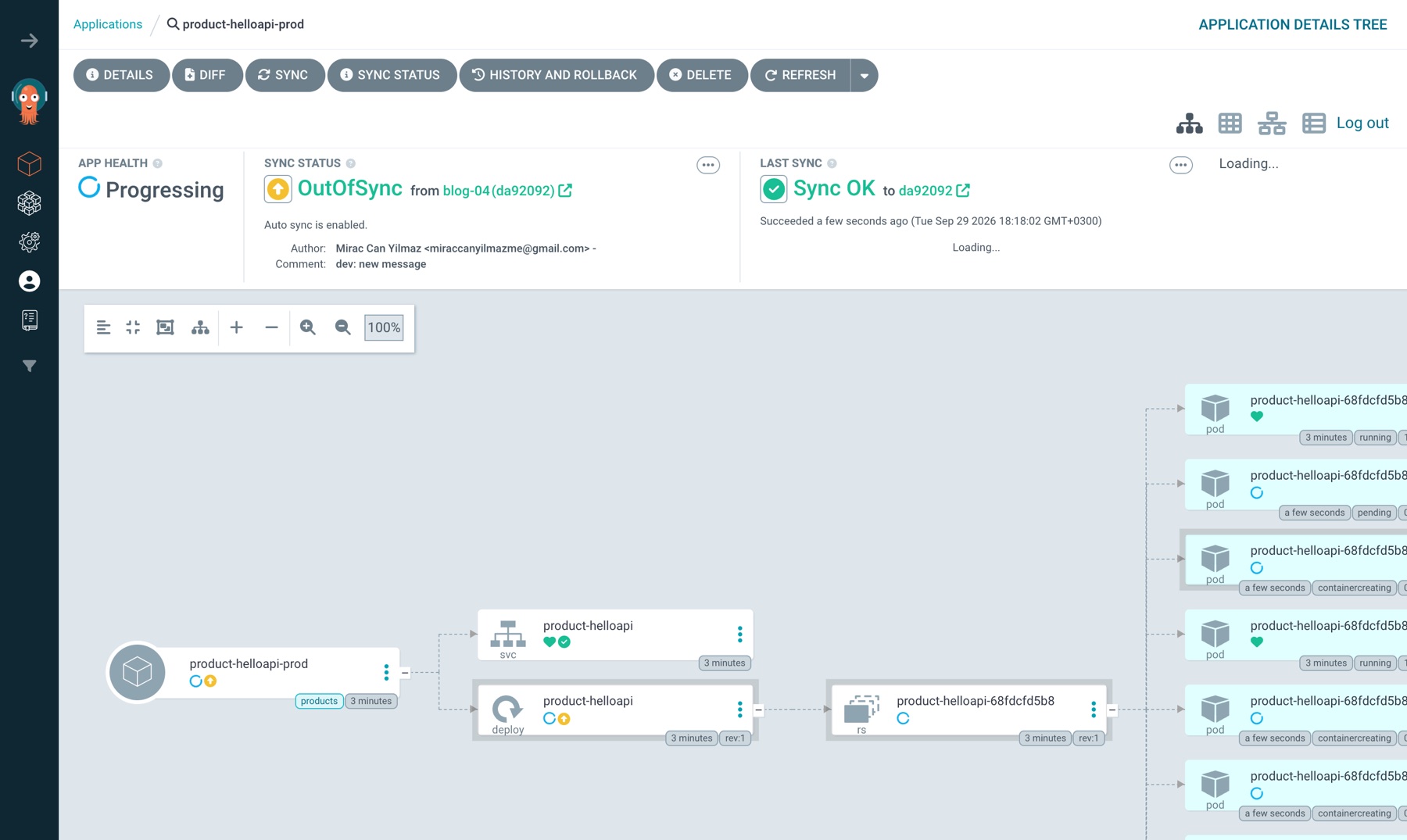Open menu for product-helloapi deploy node

pyautogui.click(x=740, y=710)
